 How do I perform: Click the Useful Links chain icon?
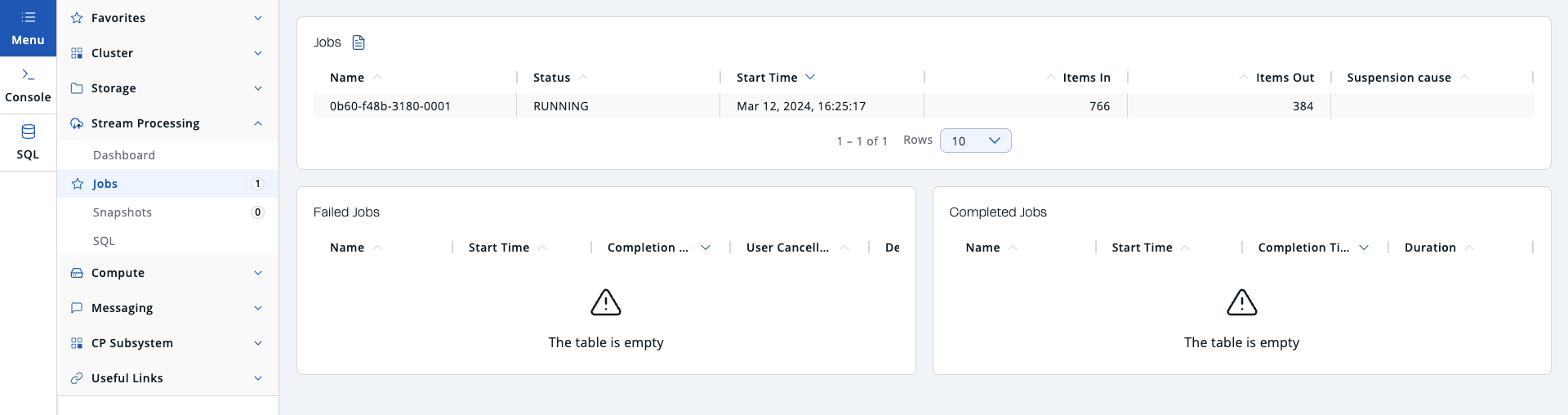77,378
